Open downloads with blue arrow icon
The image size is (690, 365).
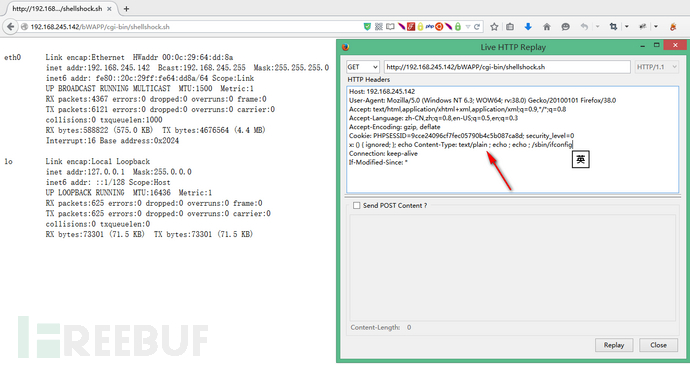click(x=528, y=27)
